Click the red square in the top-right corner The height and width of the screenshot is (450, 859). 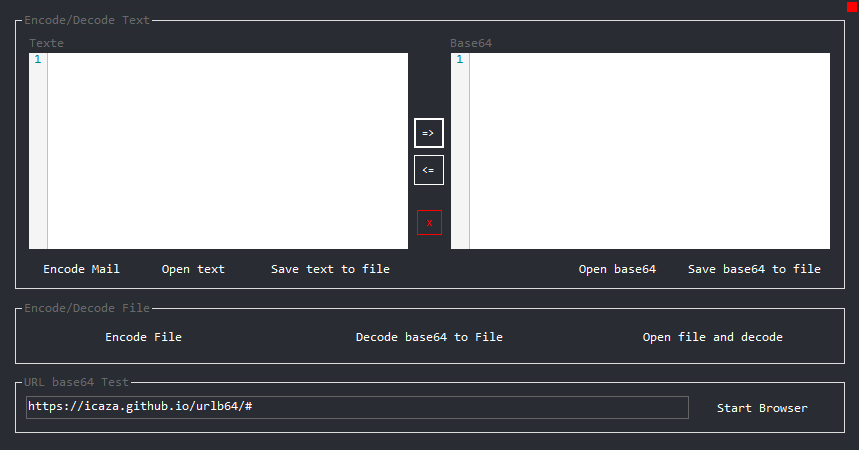852,7
